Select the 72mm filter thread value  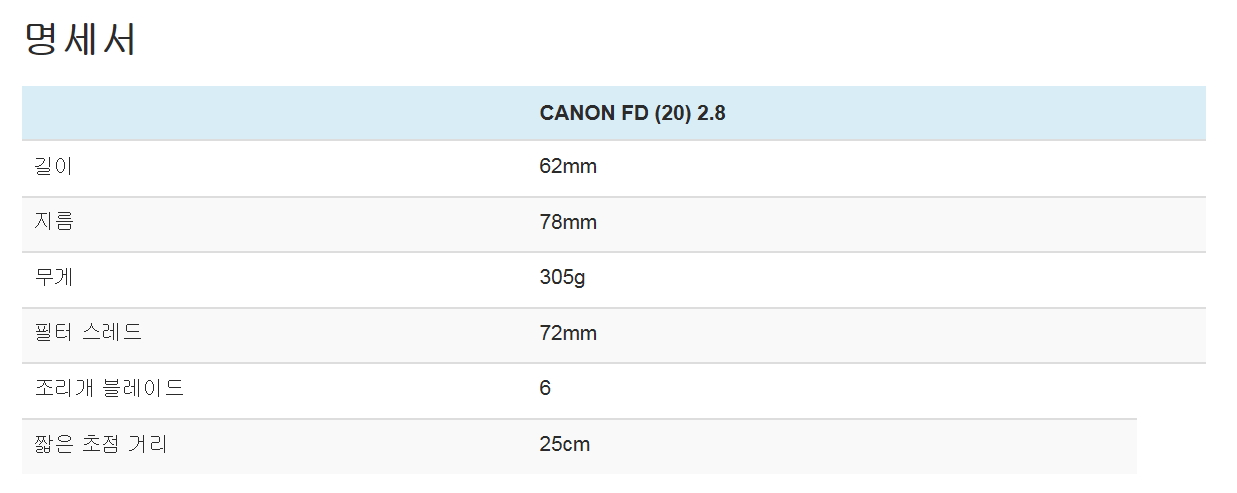click(x=567, y=333)
